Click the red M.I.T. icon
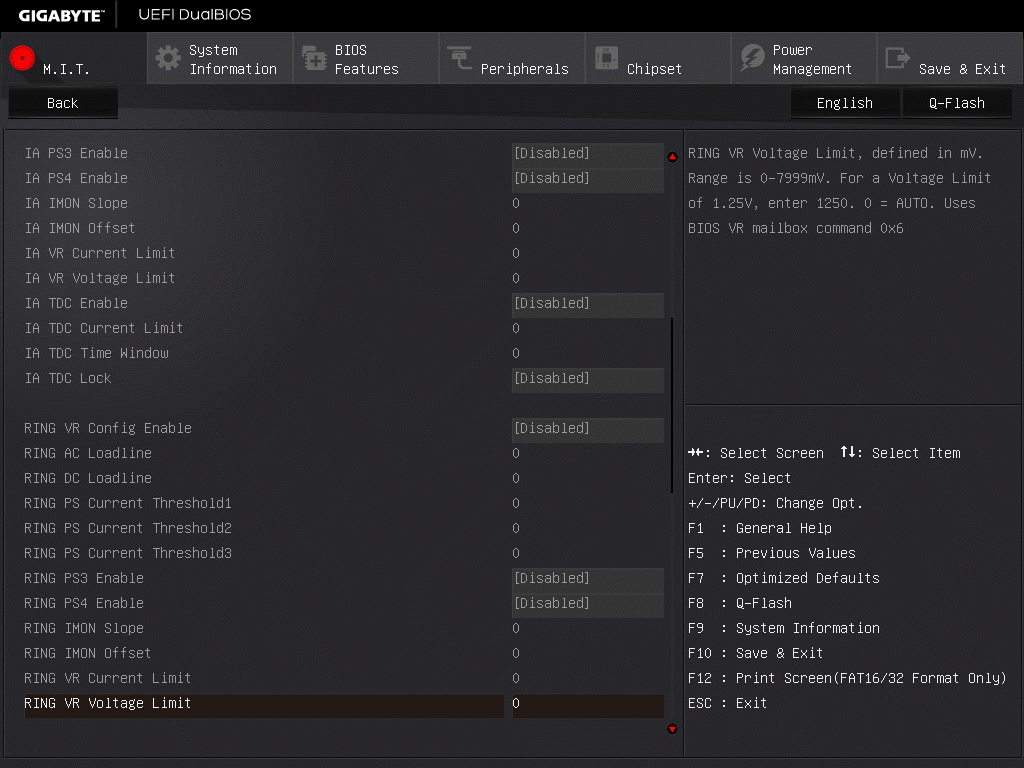1024x768 pixels. pyautogui.click(x=22, y=57)
